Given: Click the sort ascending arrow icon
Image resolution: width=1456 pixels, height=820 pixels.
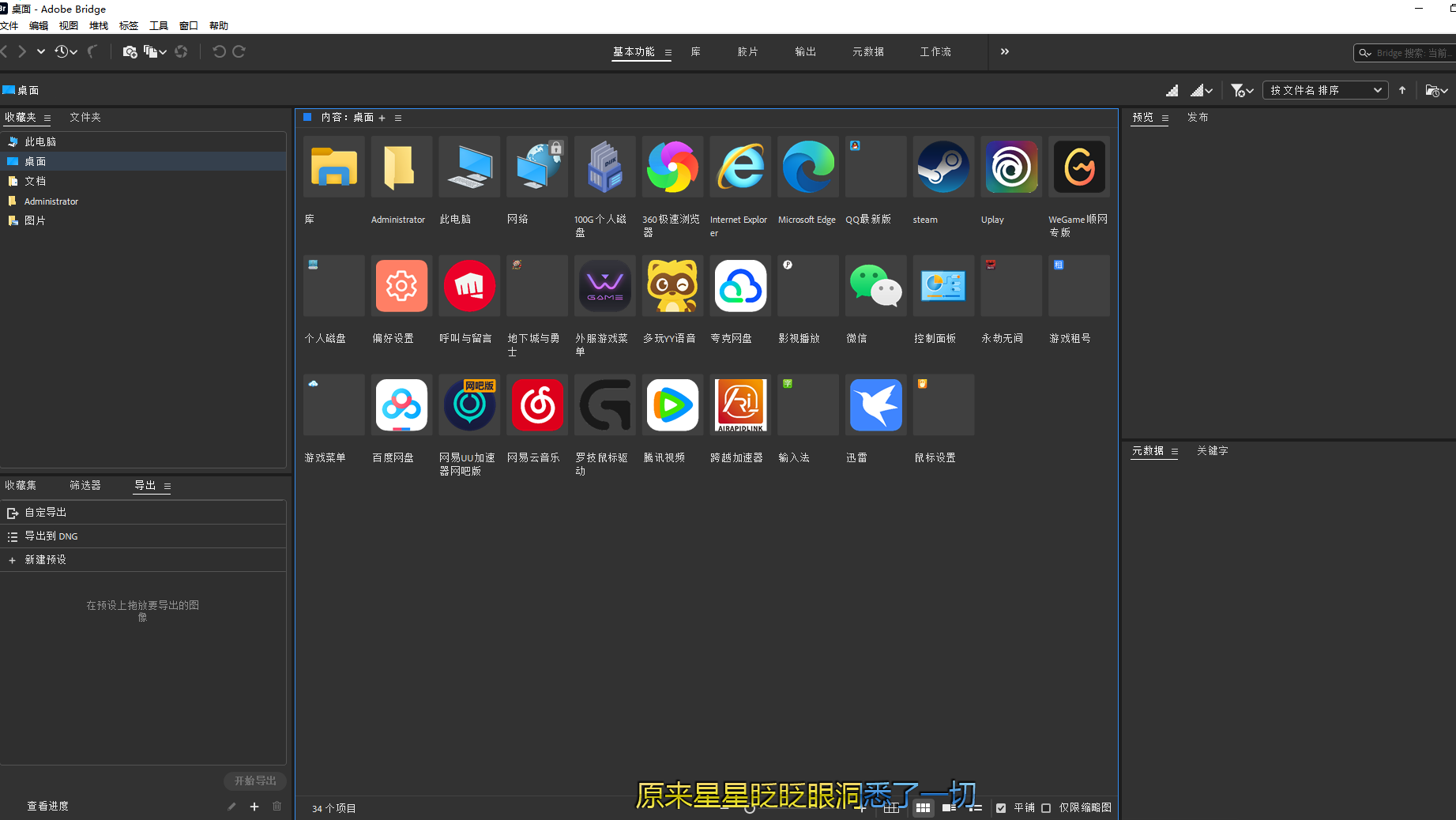Looking at the screenshot, I should pyautogui.click(x=1402, y=90).
